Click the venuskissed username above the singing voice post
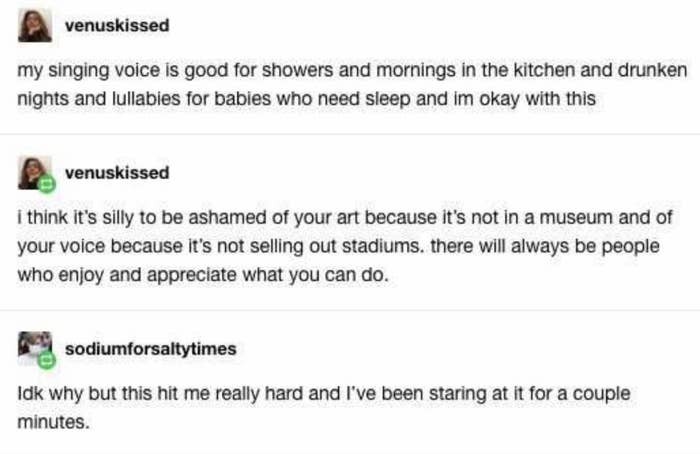 click(x=117, y=25)
